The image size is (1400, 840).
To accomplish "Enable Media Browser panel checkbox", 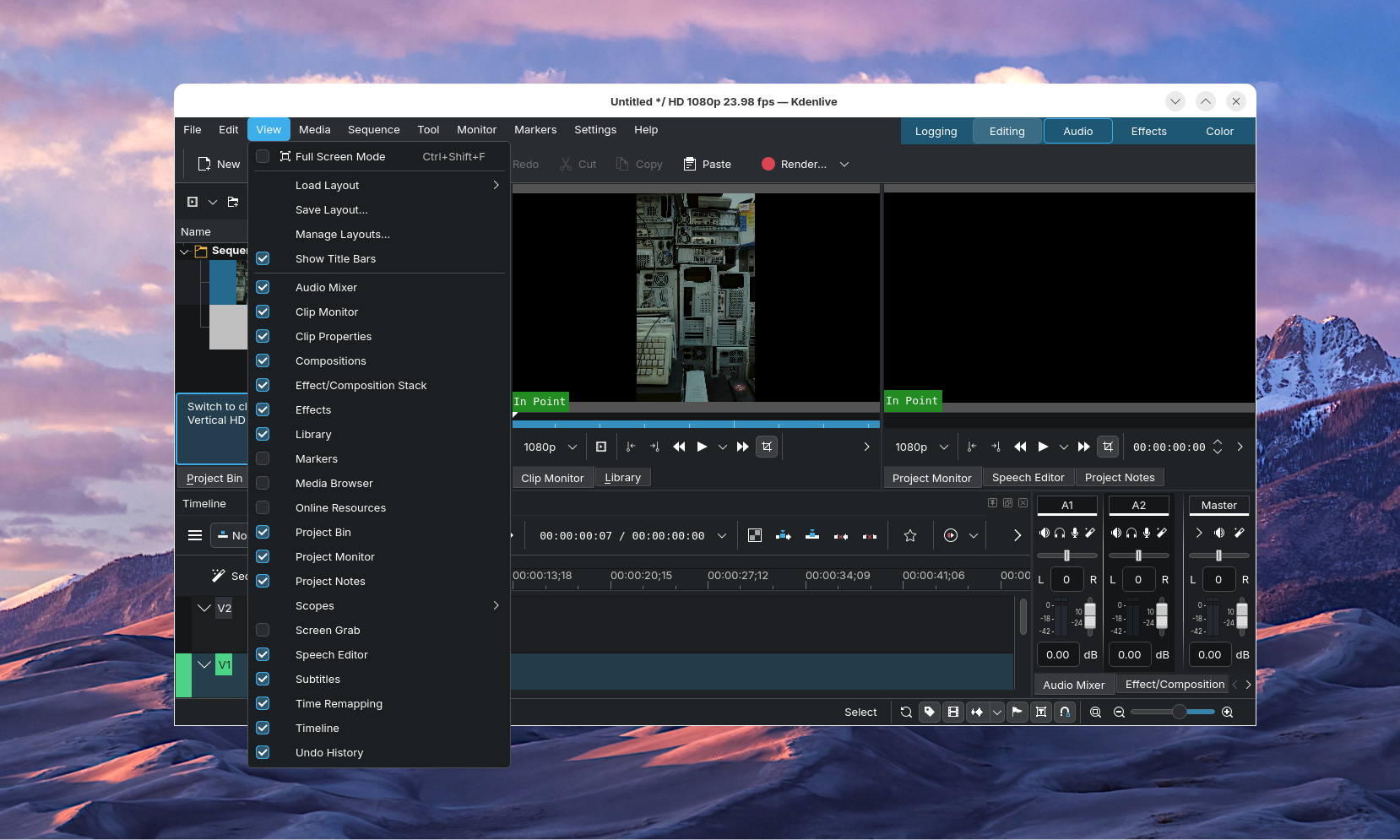I will click(x=263, y=483).
